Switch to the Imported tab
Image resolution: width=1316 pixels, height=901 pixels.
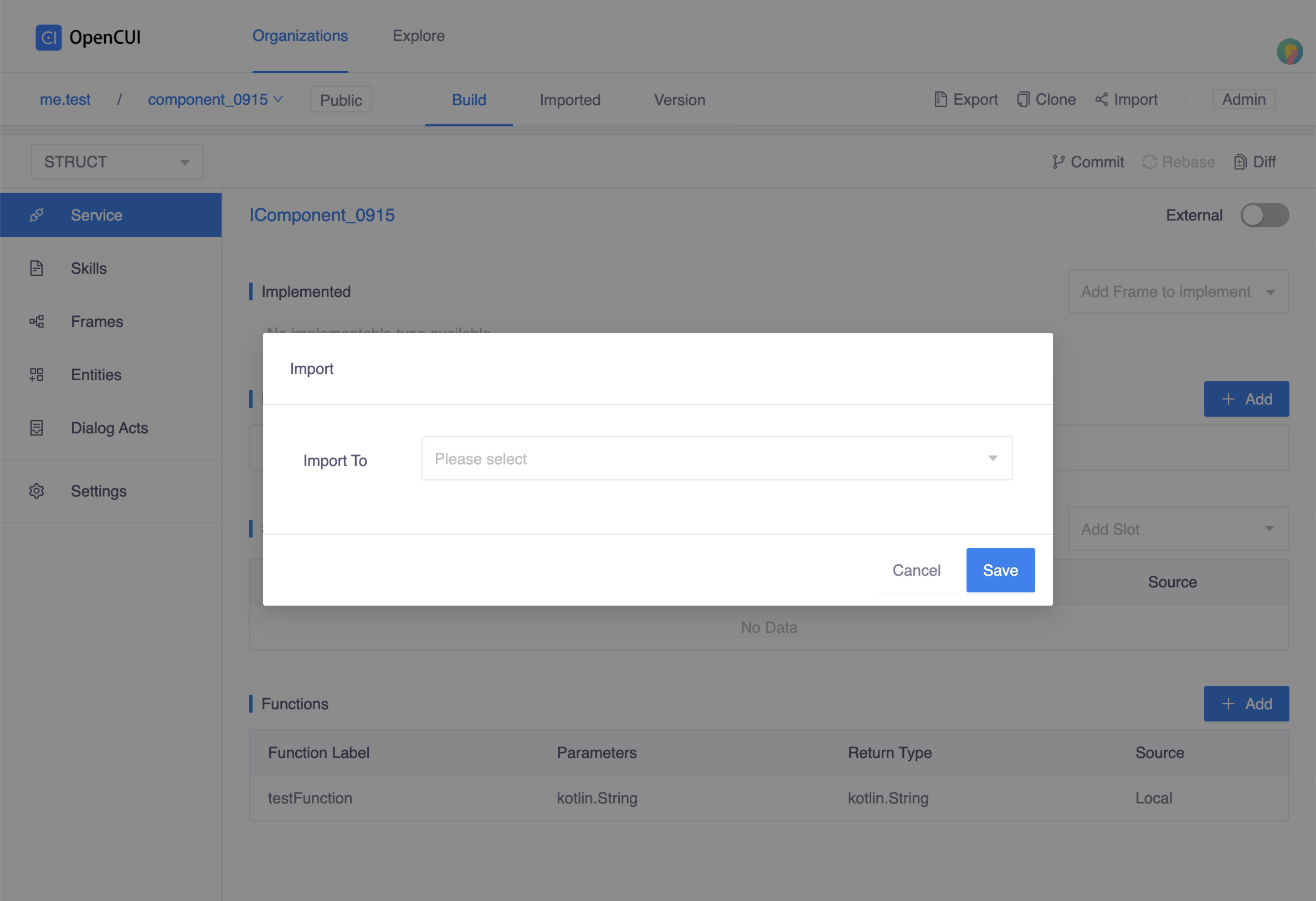pos(570,100)
